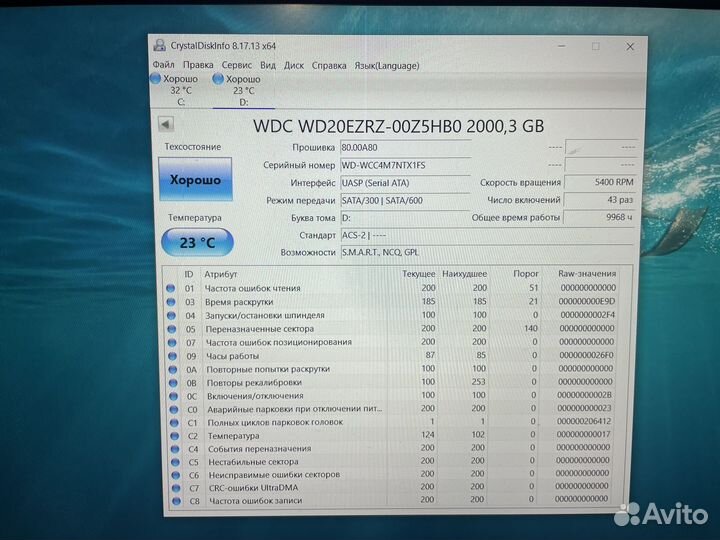
Task: Click the blue status orb for disk C:
Action: [x=156, y=79]
